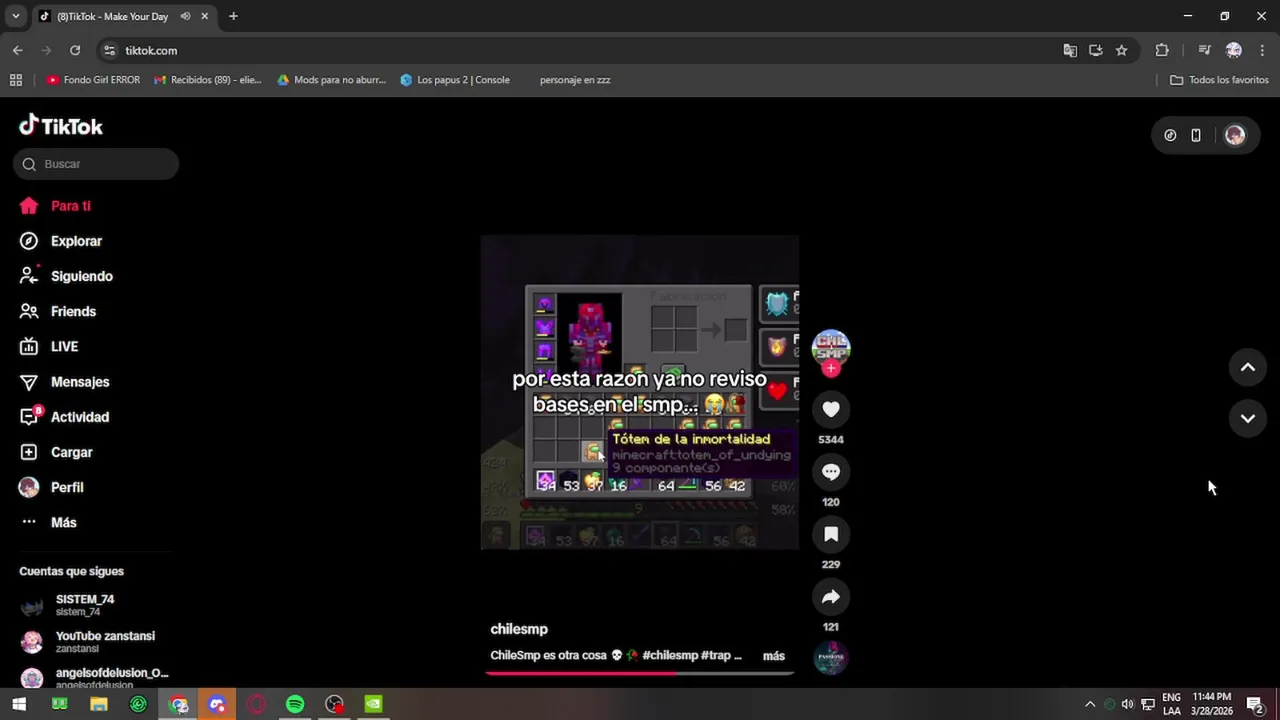This screenshot has height=720, width=1280.
Task: Open the comments on the video
Action: click(831, 472)
